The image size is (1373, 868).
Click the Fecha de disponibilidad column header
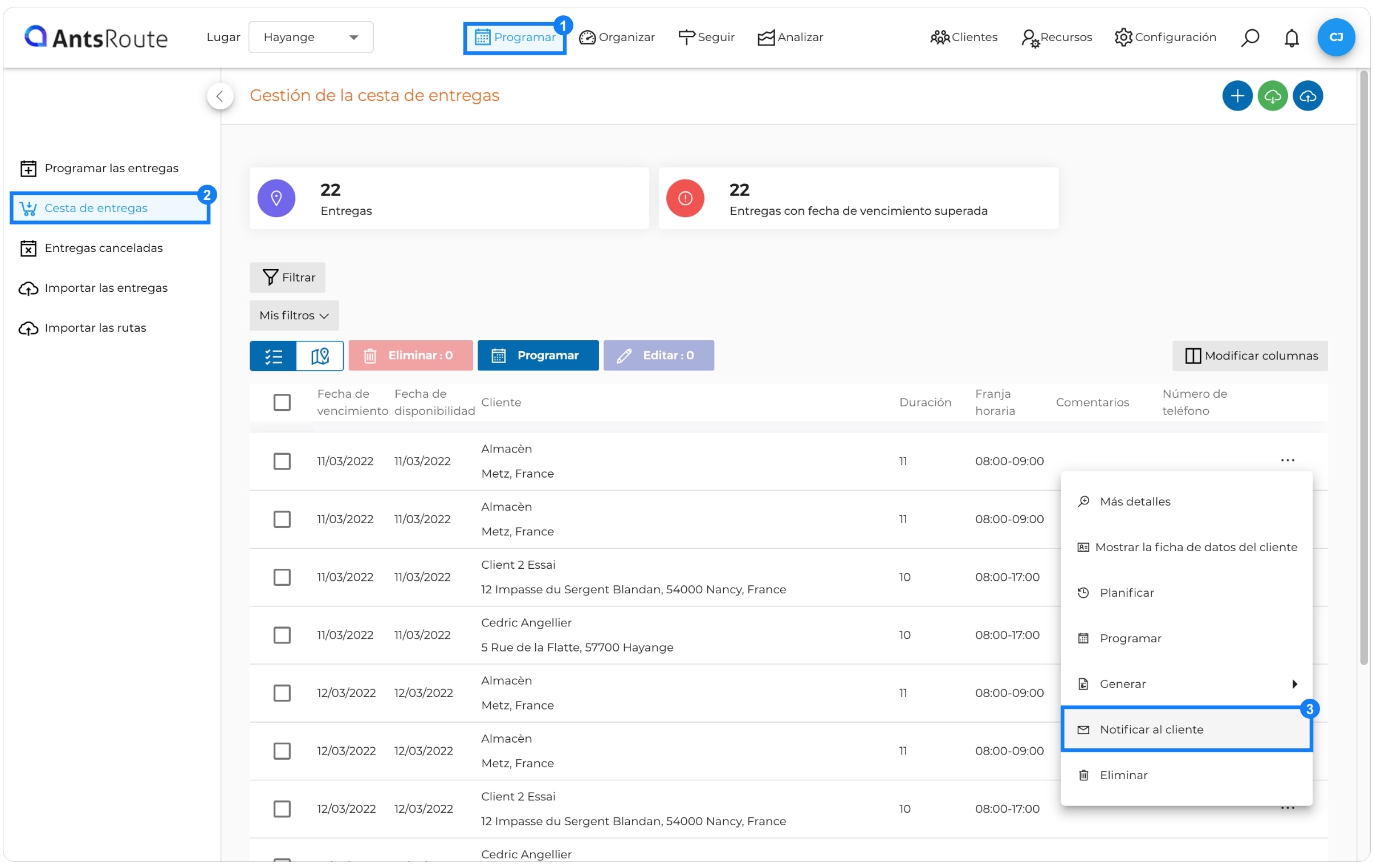[x=434, y=402]
